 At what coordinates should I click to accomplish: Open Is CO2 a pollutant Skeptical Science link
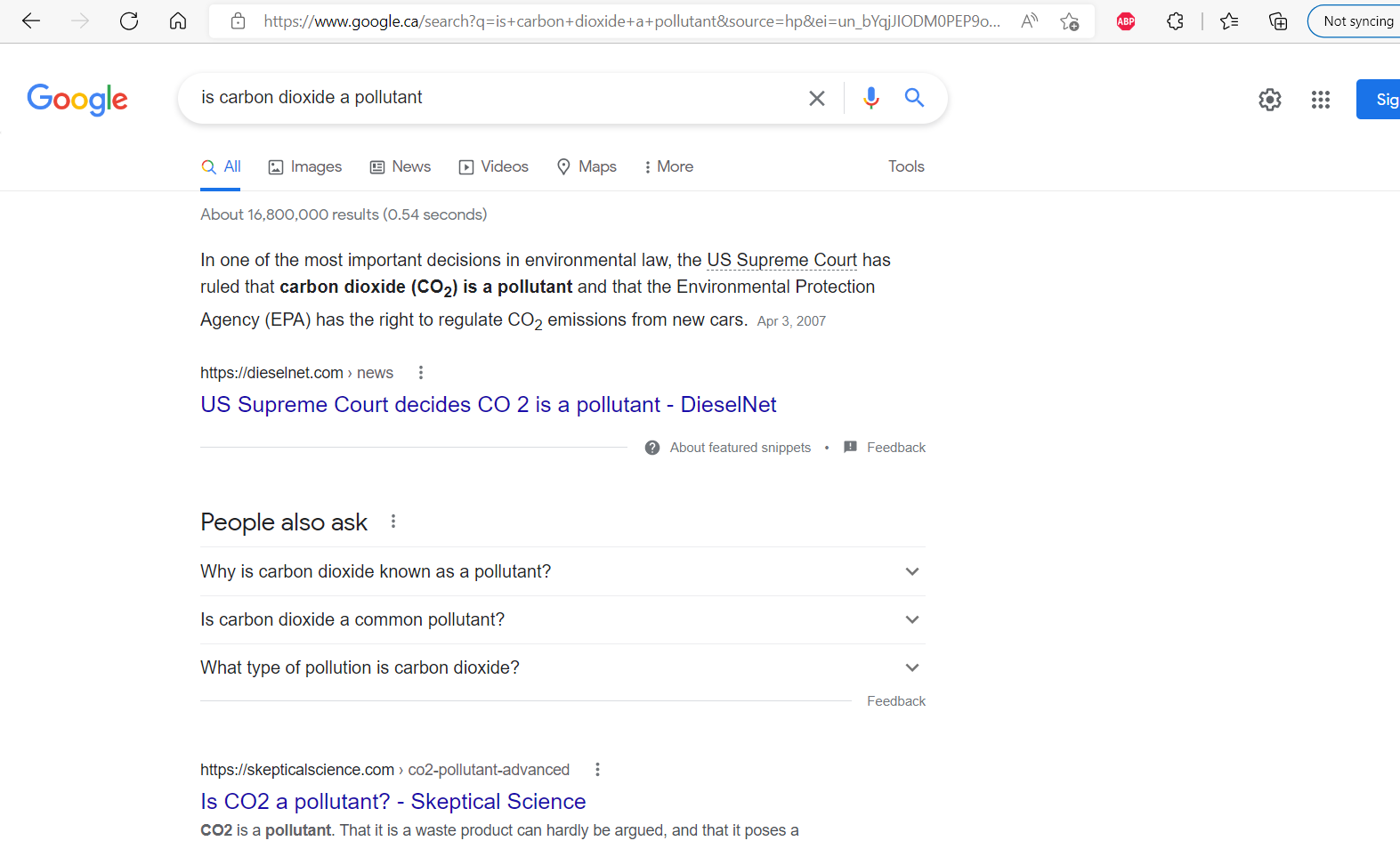[393, 802]
